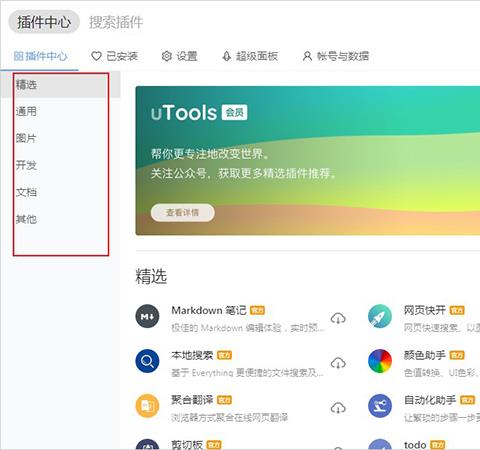
Task: Open the 本地搜索 plugin title
Action: [x=192, y=355]
